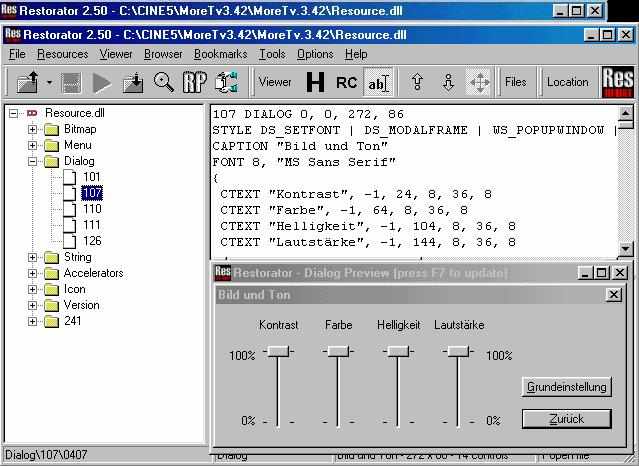Select dialog resource 107

click(92, 192)
